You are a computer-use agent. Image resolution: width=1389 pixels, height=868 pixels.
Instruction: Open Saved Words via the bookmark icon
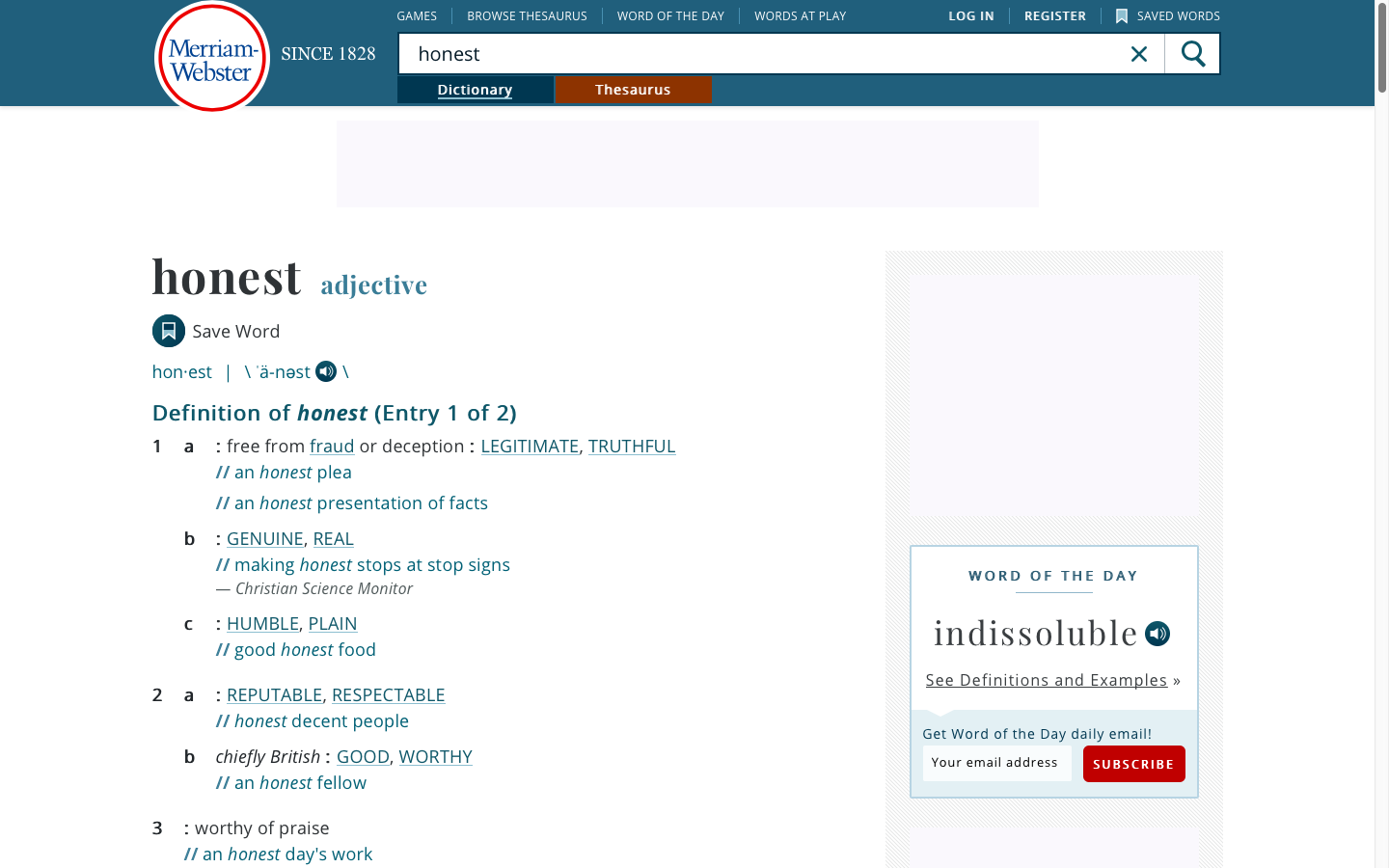tap(1122, 15)
